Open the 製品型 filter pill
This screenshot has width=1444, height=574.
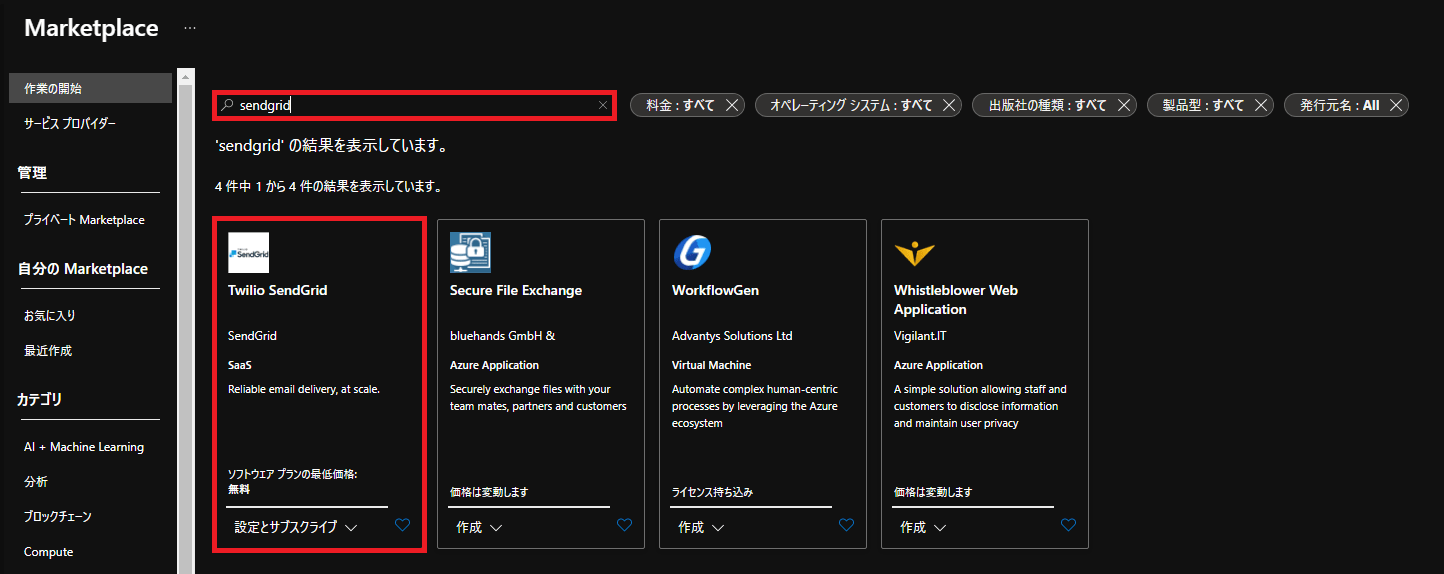1203,105
